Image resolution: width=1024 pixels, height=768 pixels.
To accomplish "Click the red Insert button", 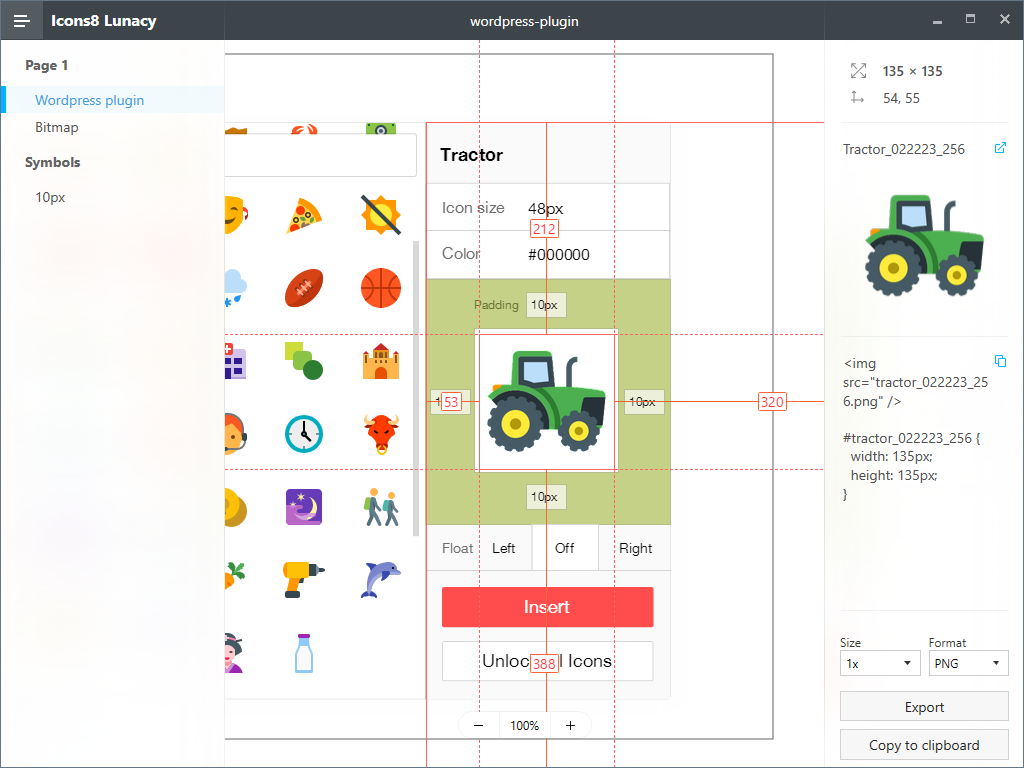I will pyautogui.click(x=547, y=607).
